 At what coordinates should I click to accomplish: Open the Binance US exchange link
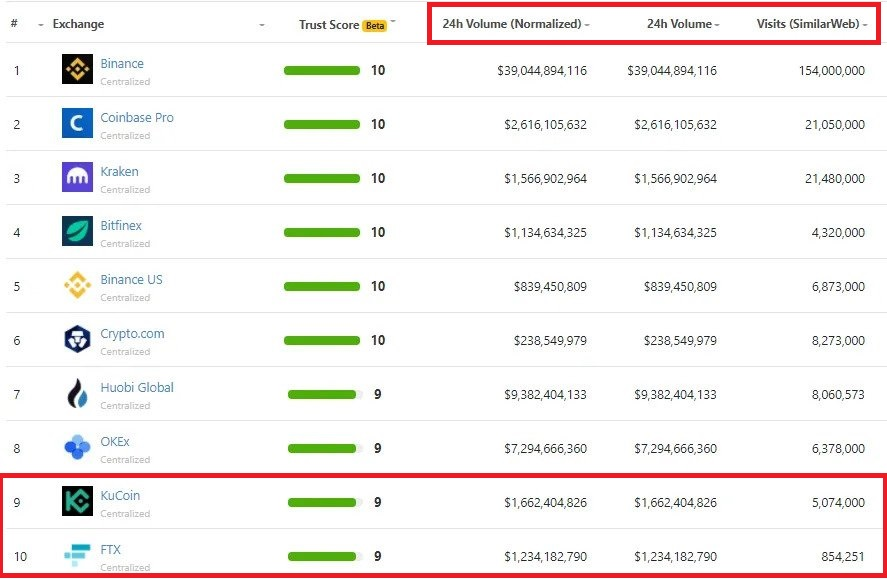(131, 279)
